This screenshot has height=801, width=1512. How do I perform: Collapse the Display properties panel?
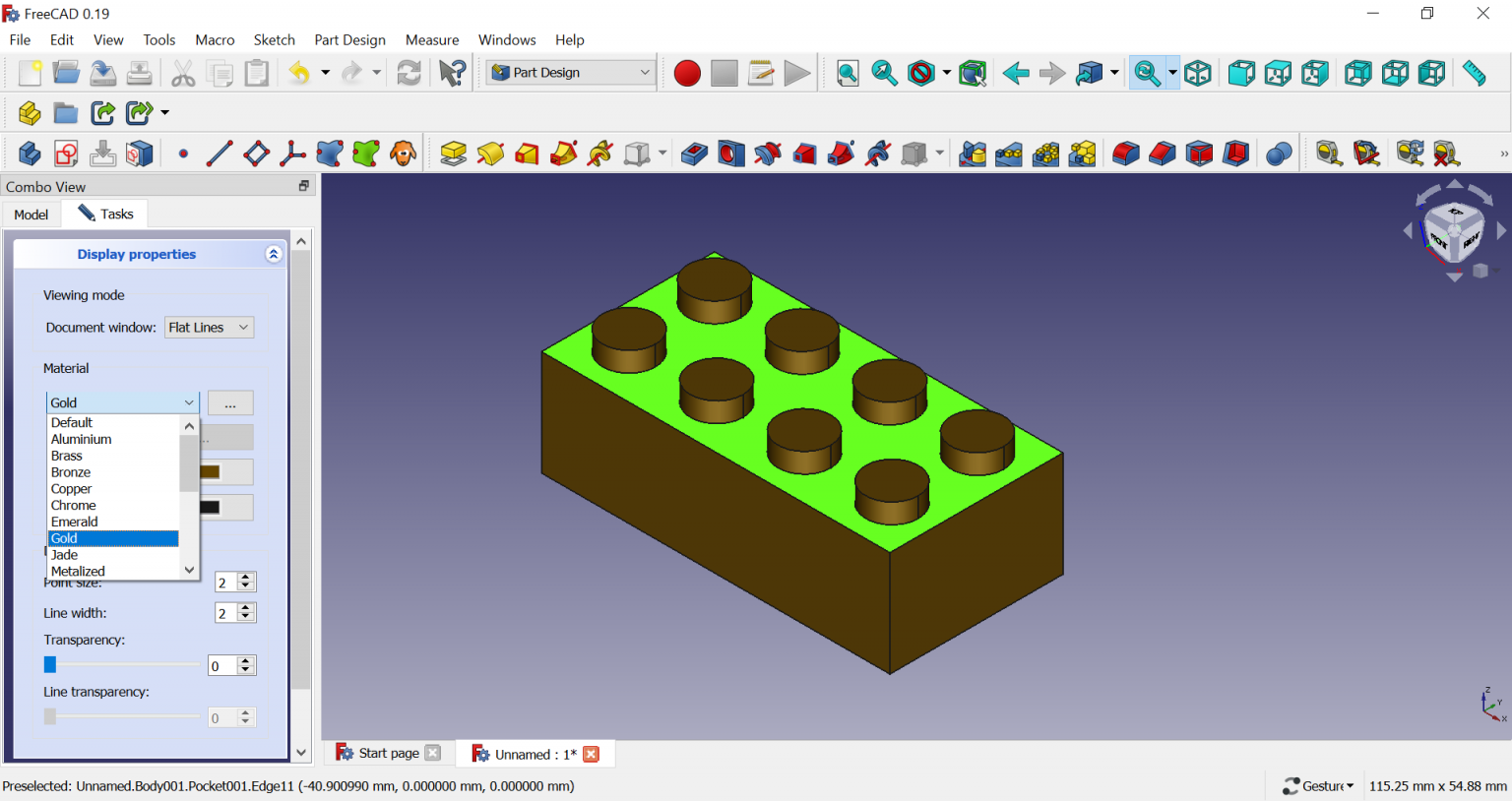(x=274, y=254)
